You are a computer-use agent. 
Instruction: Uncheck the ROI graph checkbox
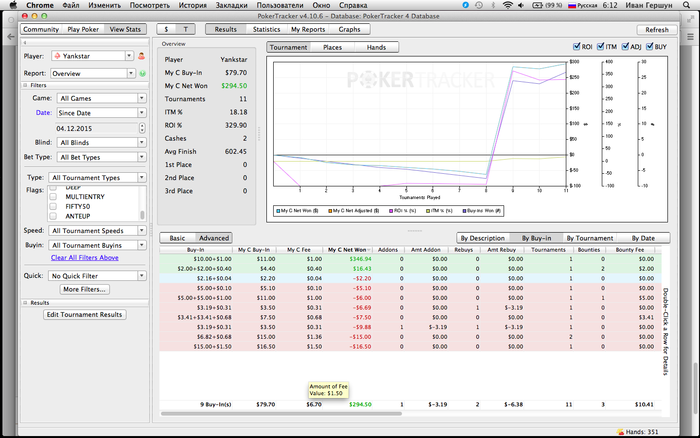coord(578,47)
